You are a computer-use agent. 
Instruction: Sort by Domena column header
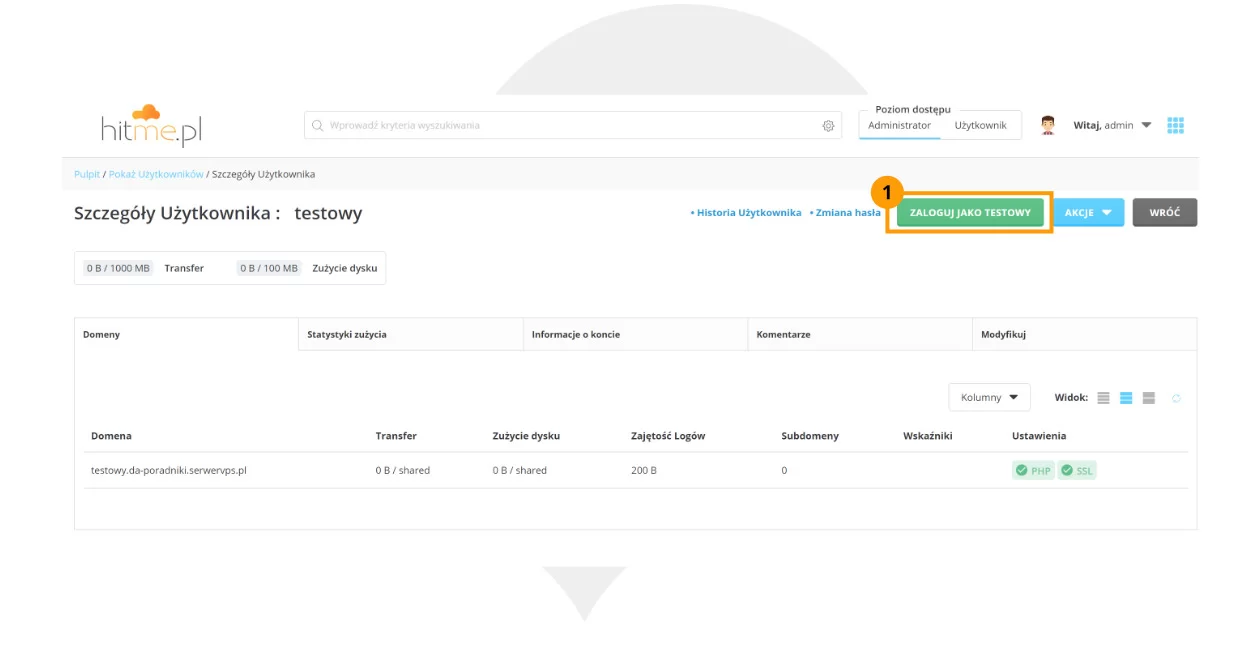click(x=111, y=436)
